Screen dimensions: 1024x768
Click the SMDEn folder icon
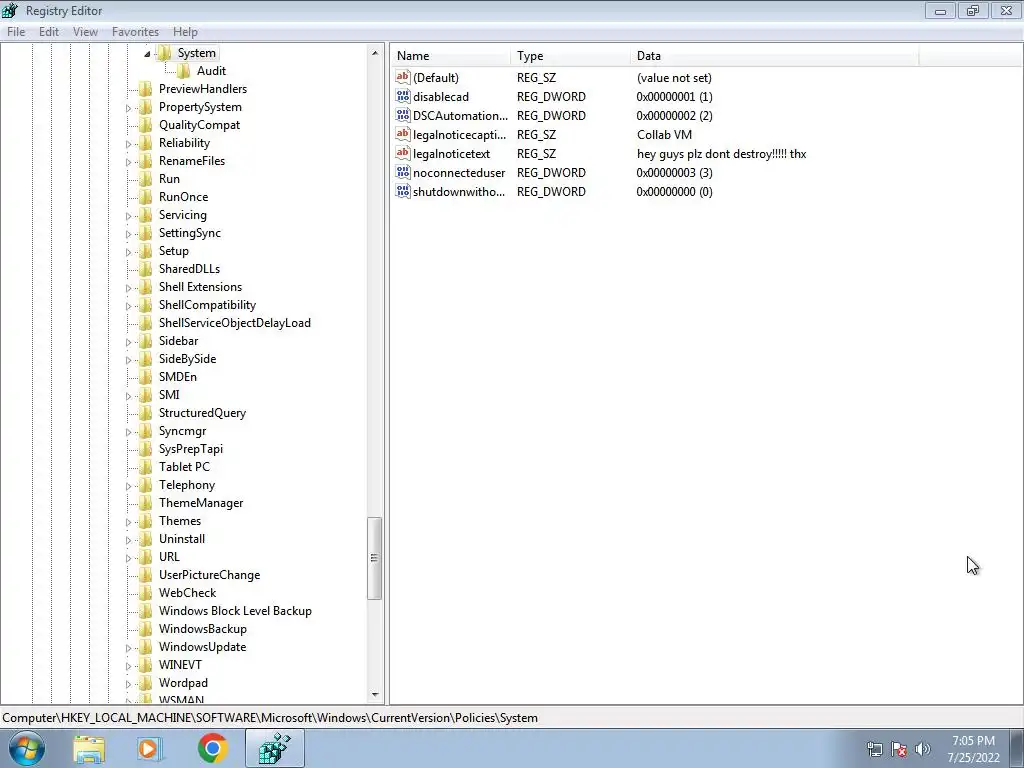pos(146,377)
